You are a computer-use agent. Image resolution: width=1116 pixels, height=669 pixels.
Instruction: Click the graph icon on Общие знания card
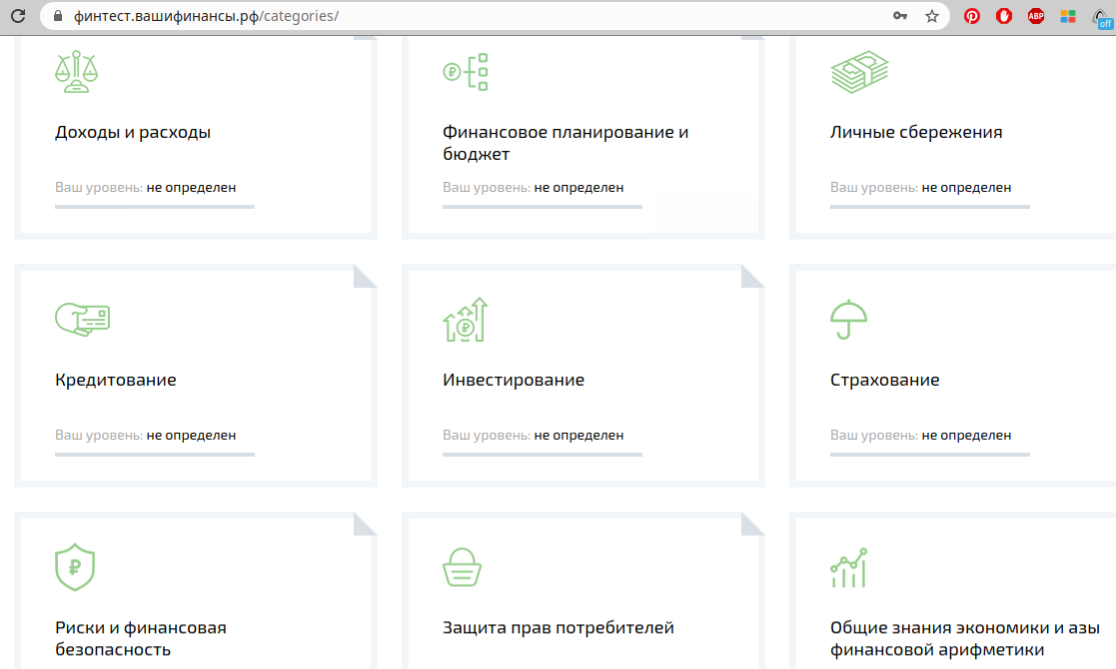click(848, 566)
